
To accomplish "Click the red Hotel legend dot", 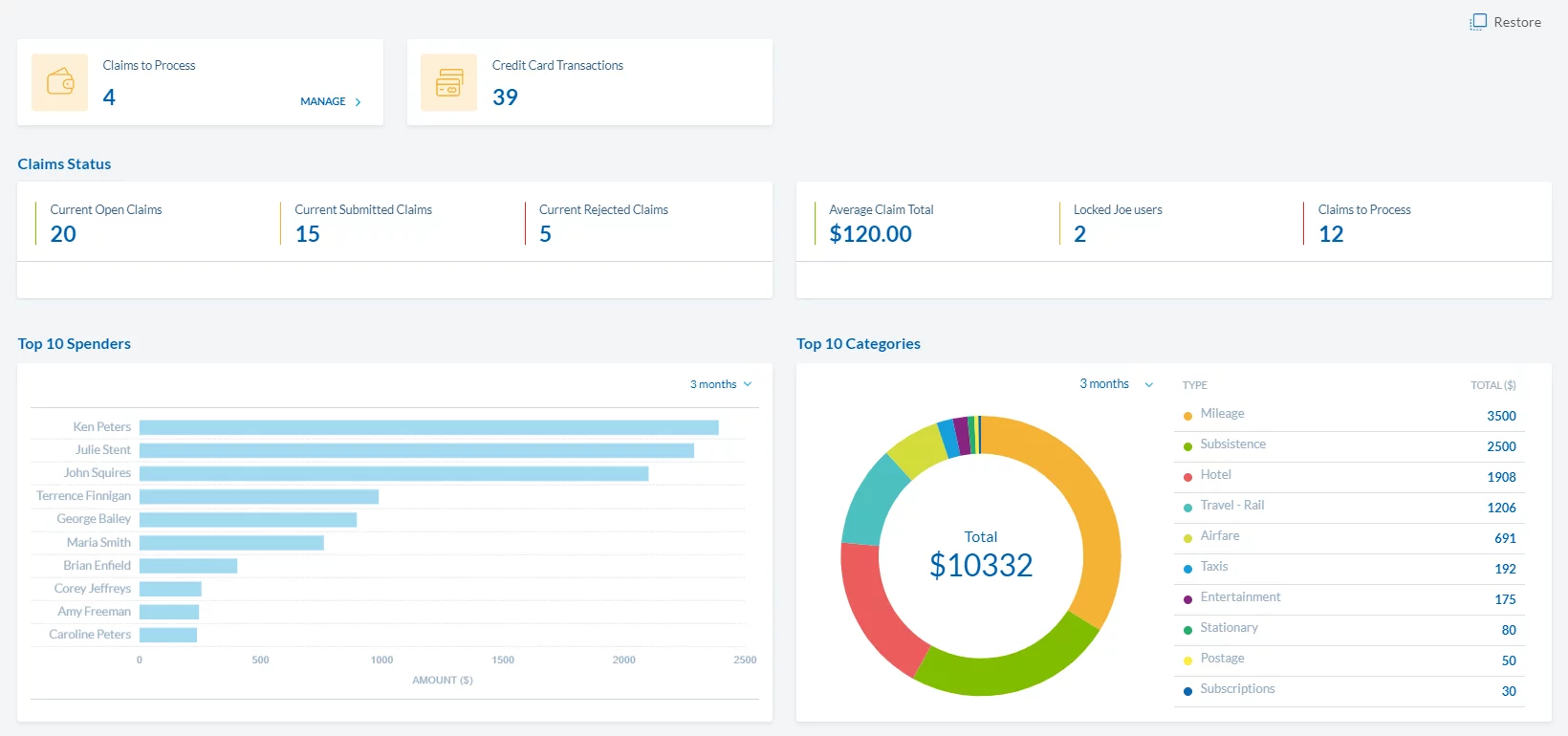I will (1187, 477).
